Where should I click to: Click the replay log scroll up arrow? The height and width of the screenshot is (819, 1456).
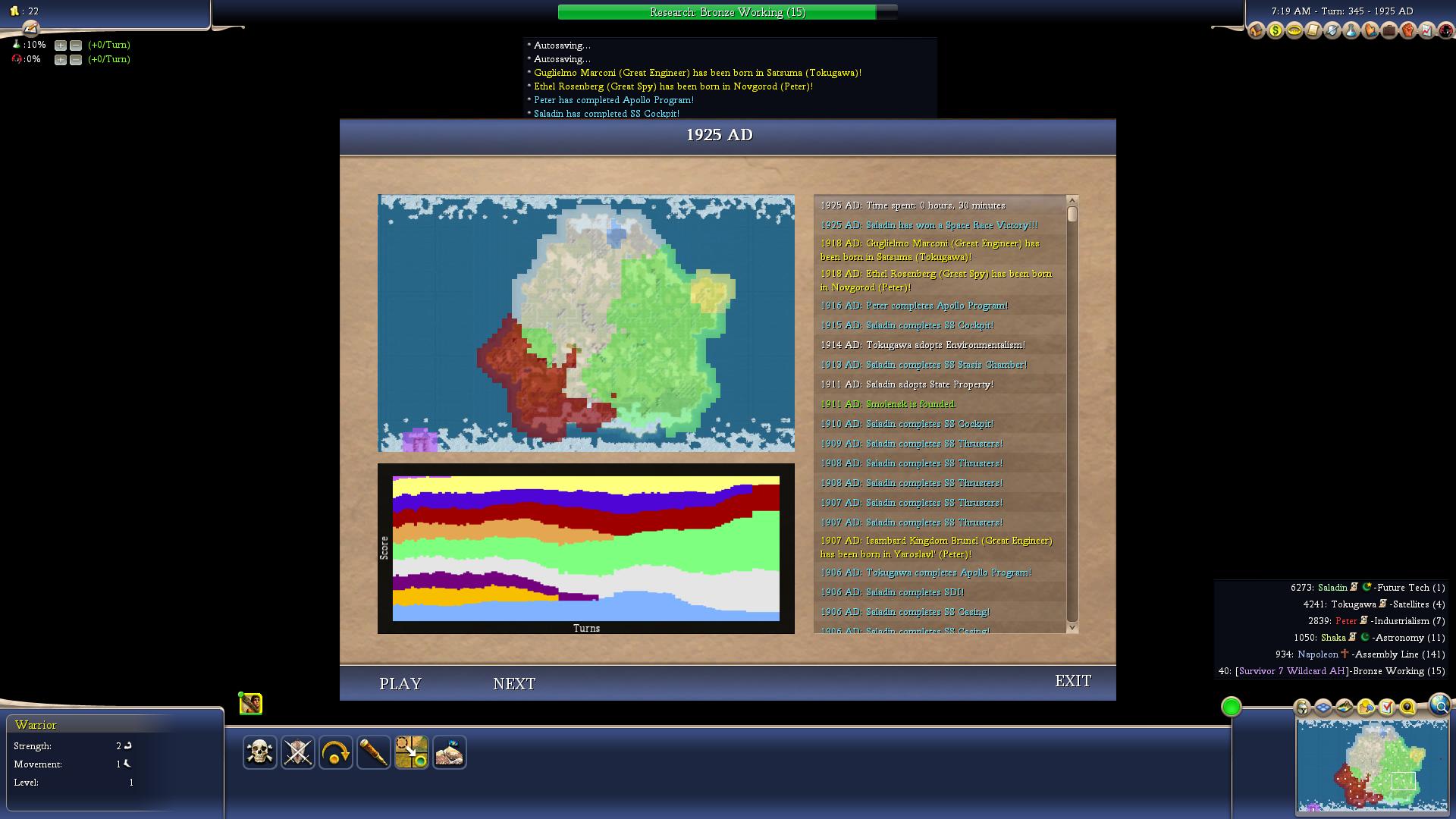click(x=1072, y=201)
